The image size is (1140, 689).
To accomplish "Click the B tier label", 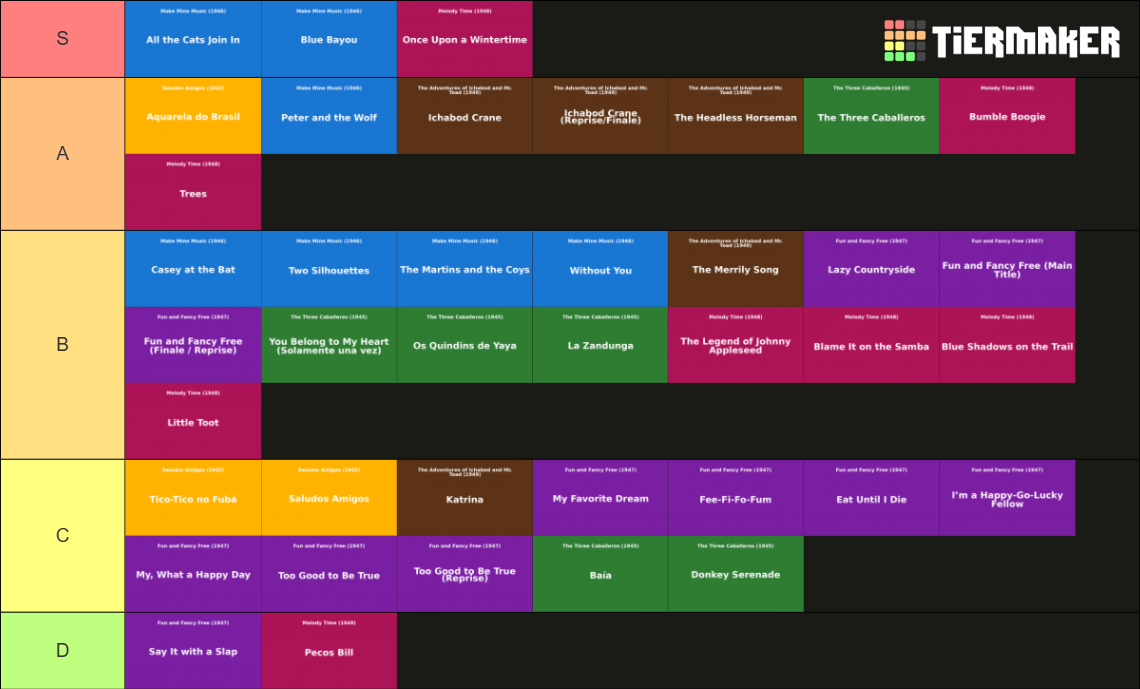I will click(x=63, y=344).
